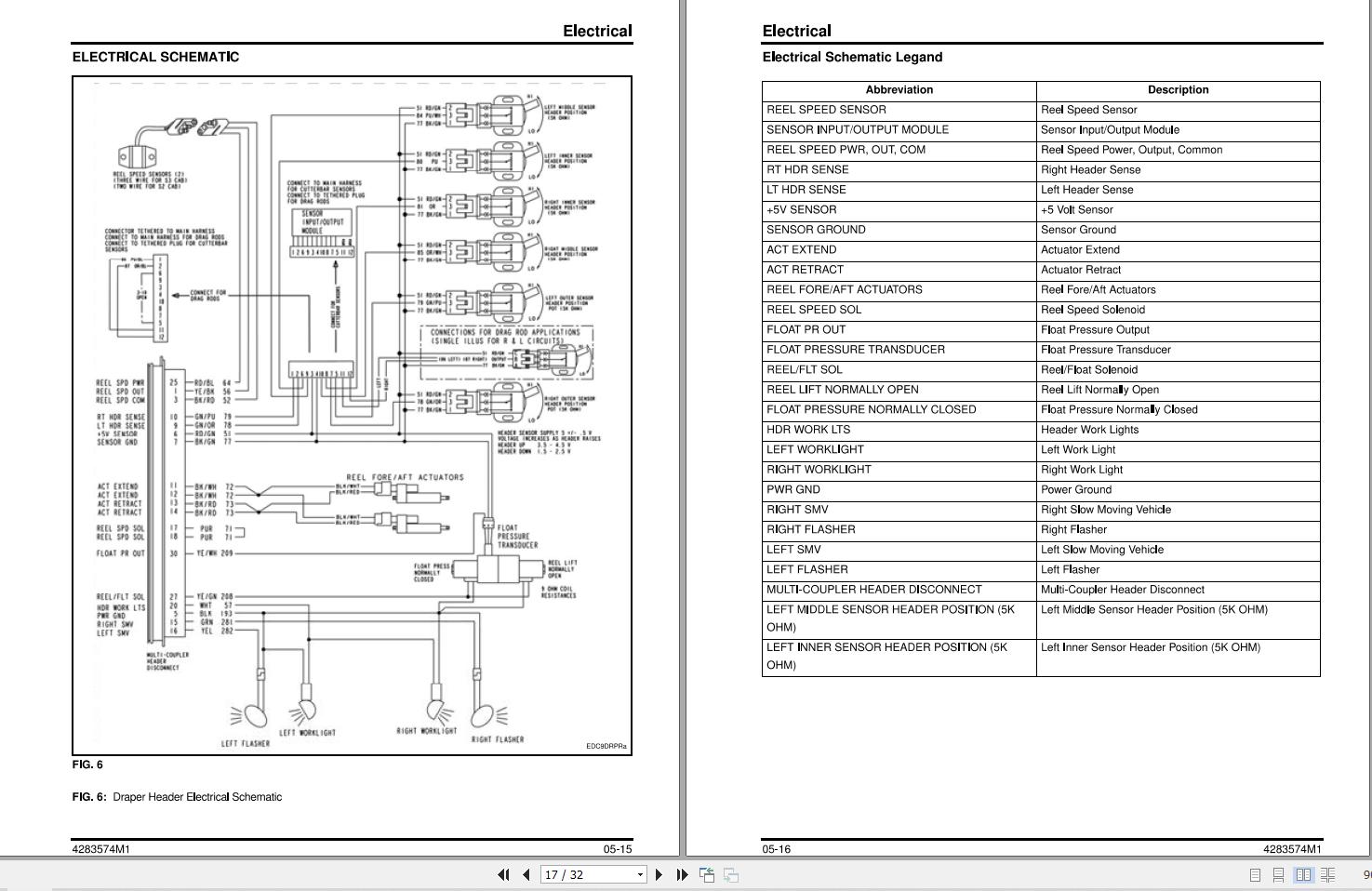Select the 'HDR WORK LTS' abbreviation cell

point(899,430)
